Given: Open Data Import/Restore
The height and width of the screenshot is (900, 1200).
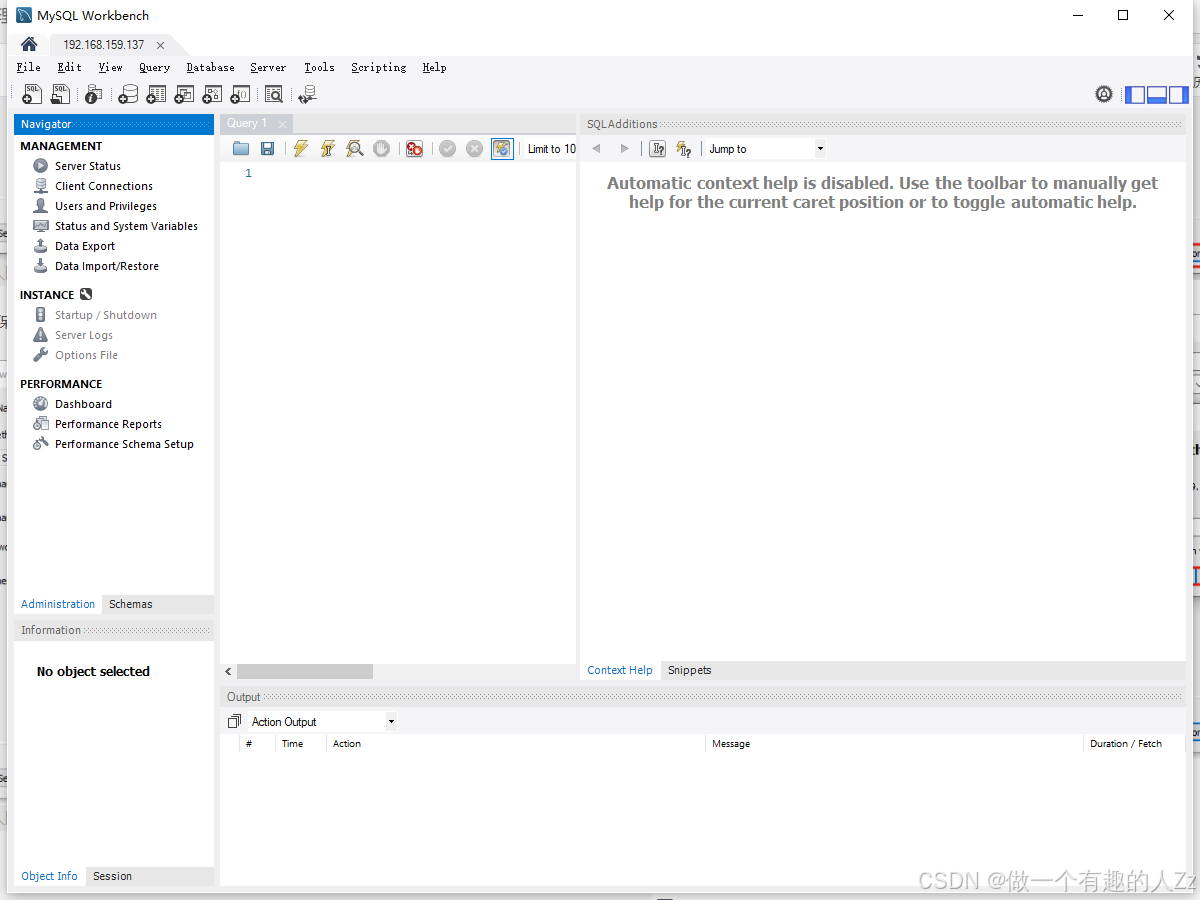Looking at the screenshot, I should 107,266.
